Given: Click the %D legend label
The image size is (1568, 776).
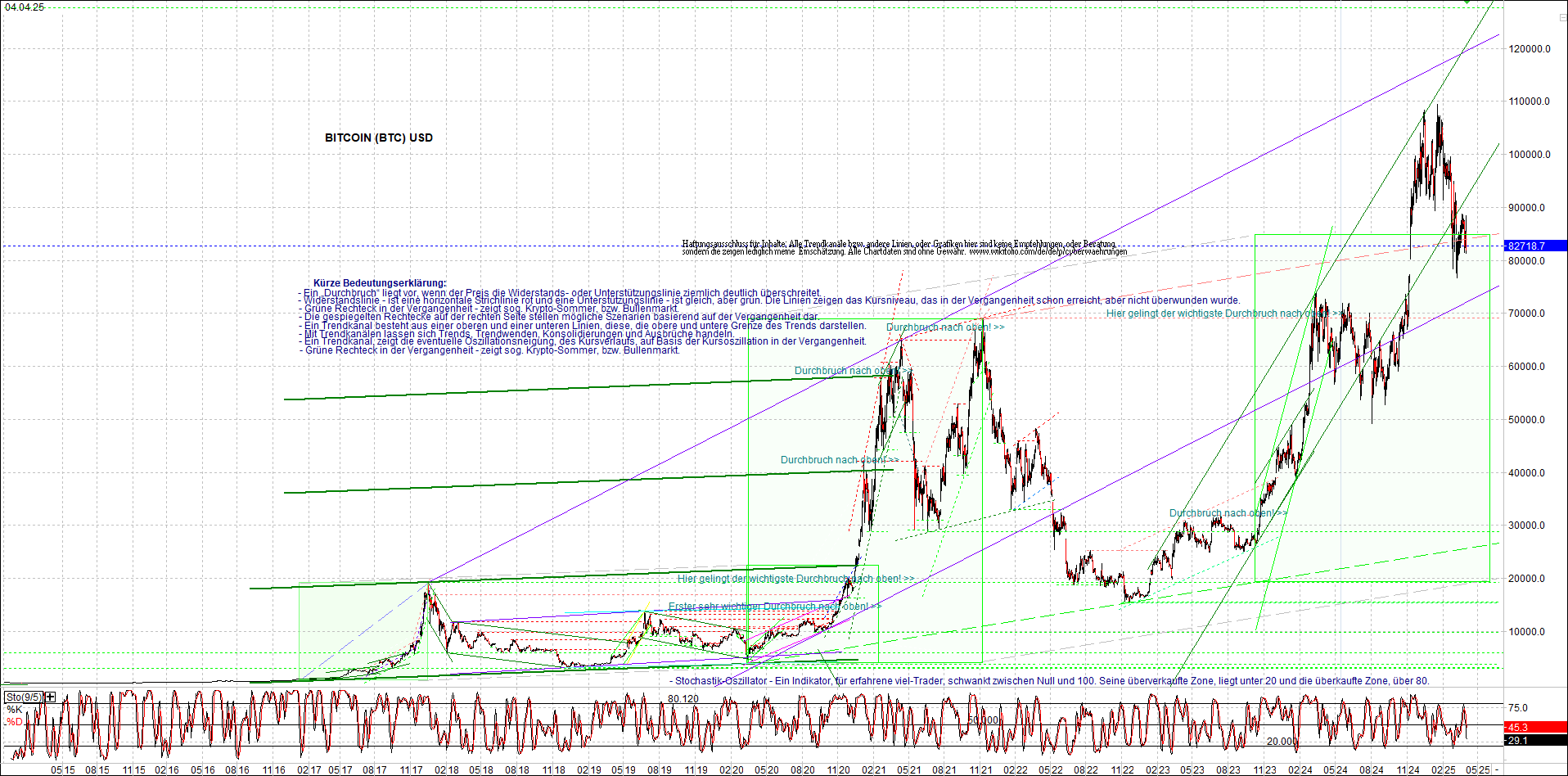Looking at the screenshot, I should pos(14,722).
